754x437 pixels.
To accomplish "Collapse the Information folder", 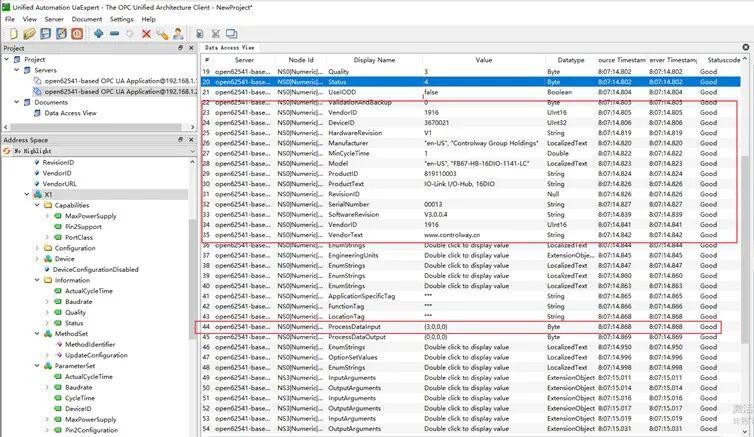I will (37, 280).
